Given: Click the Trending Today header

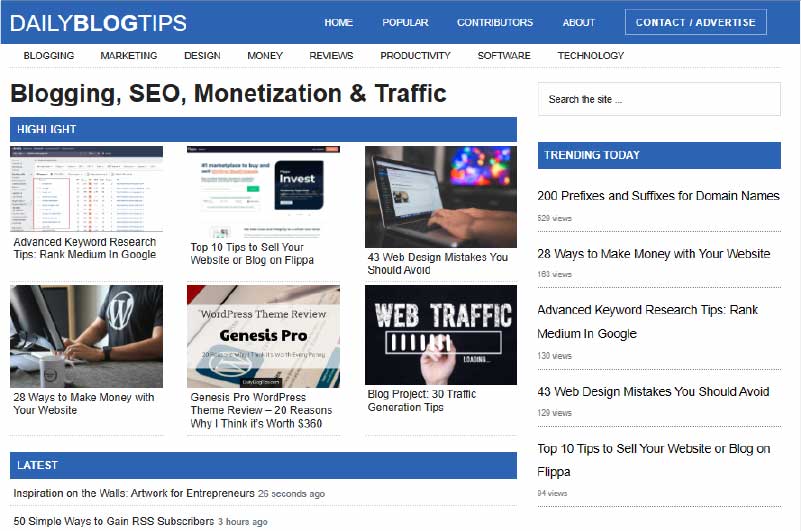Looking at the screenshot, I should [x=659, y=155].
